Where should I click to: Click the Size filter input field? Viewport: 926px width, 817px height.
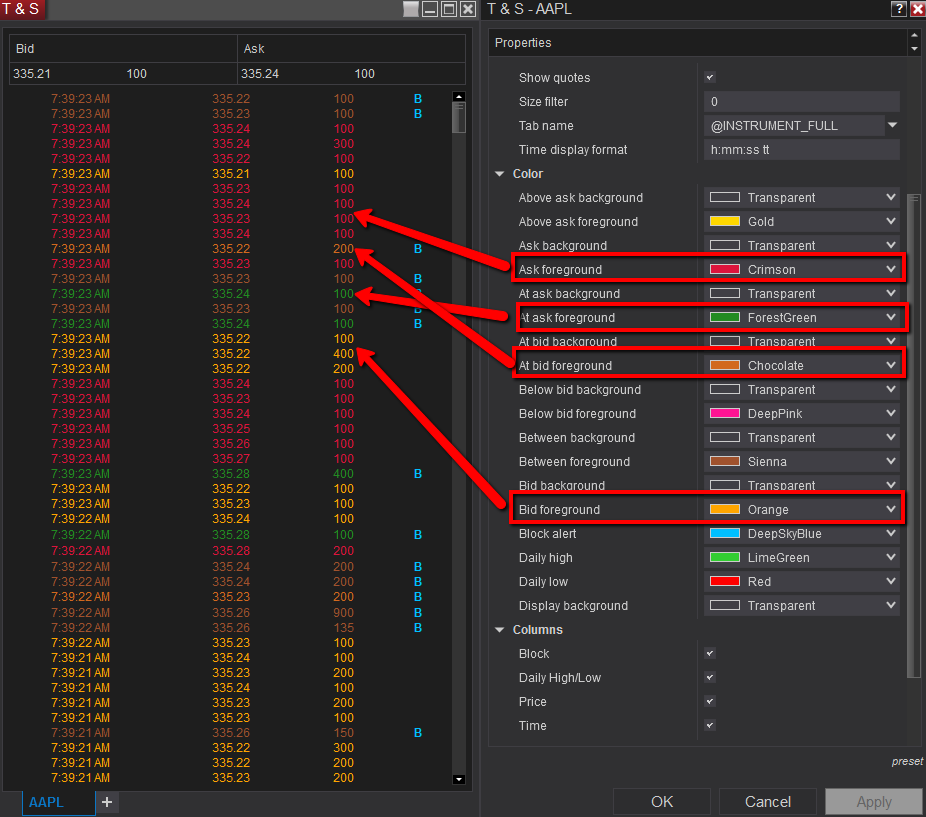pyautogui.click(x=802, y=102)
